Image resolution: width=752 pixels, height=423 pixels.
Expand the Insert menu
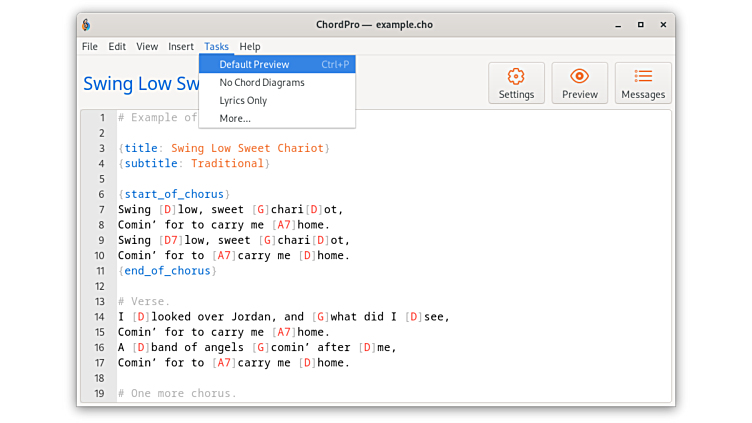click(x=181, y=47)
